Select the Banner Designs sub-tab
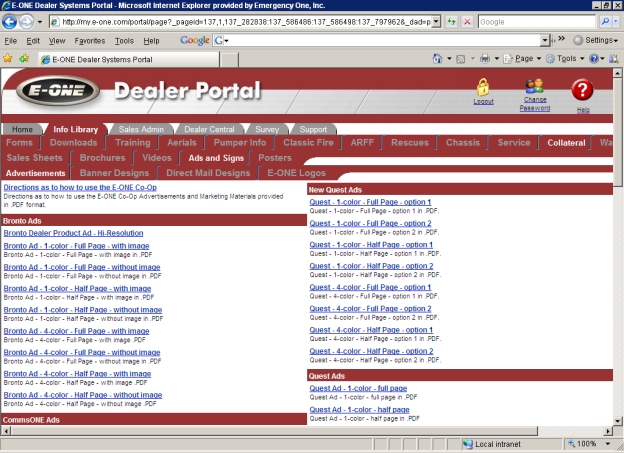 pyautogui.click(x=114, y=173)
